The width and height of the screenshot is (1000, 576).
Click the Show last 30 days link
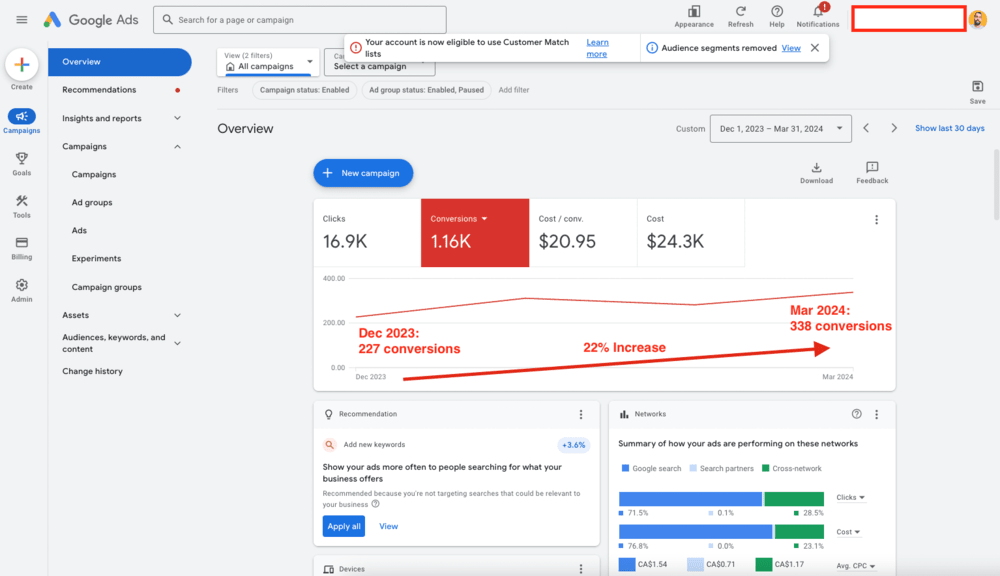click(949, 128)
